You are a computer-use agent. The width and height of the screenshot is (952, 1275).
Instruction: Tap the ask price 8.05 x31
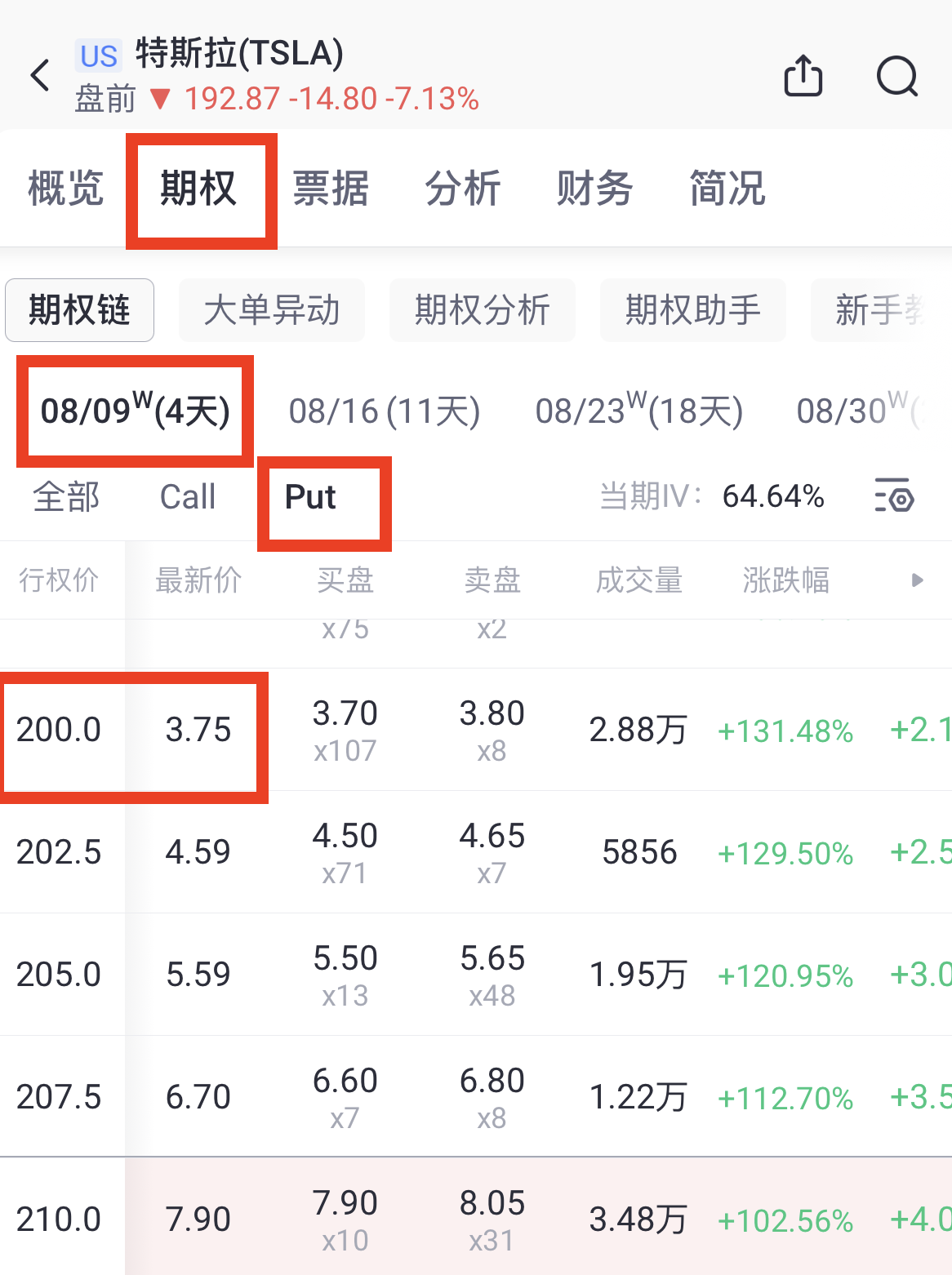[492, 1221]
